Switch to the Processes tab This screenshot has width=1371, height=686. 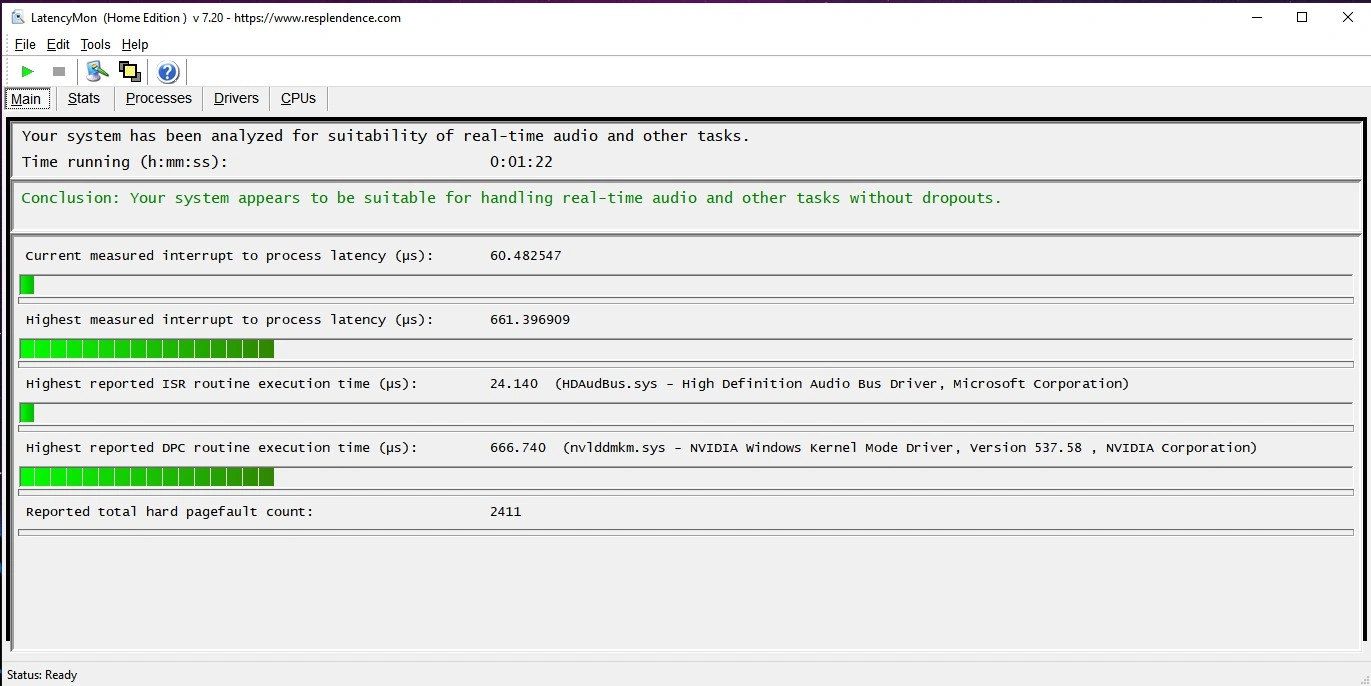click(158, 98)
